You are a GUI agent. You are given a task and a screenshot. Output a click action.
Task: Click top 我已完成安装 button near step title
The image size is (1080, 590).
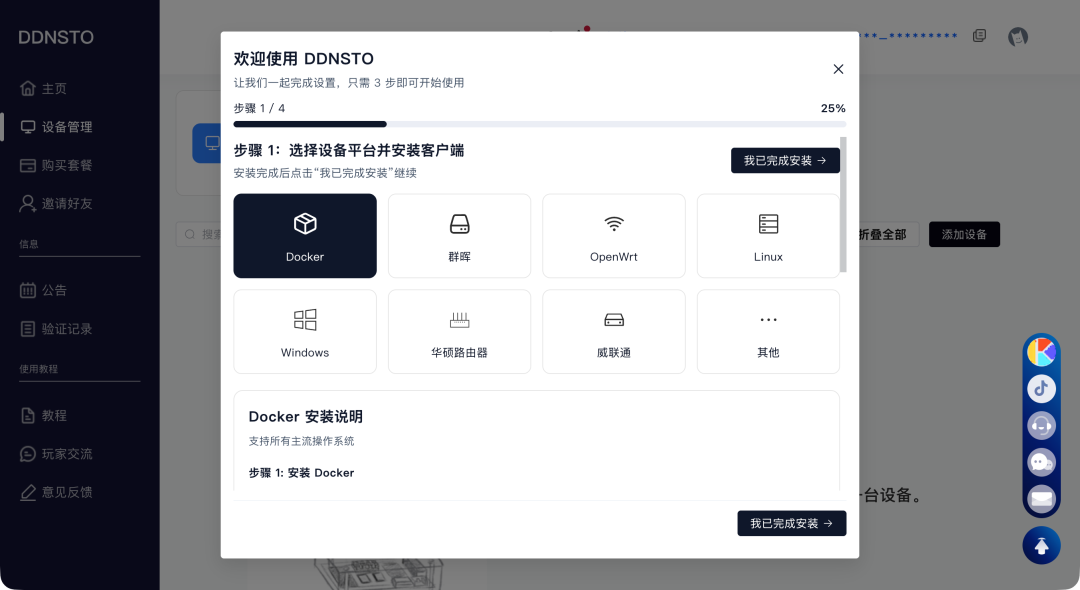tap(785, 160)
